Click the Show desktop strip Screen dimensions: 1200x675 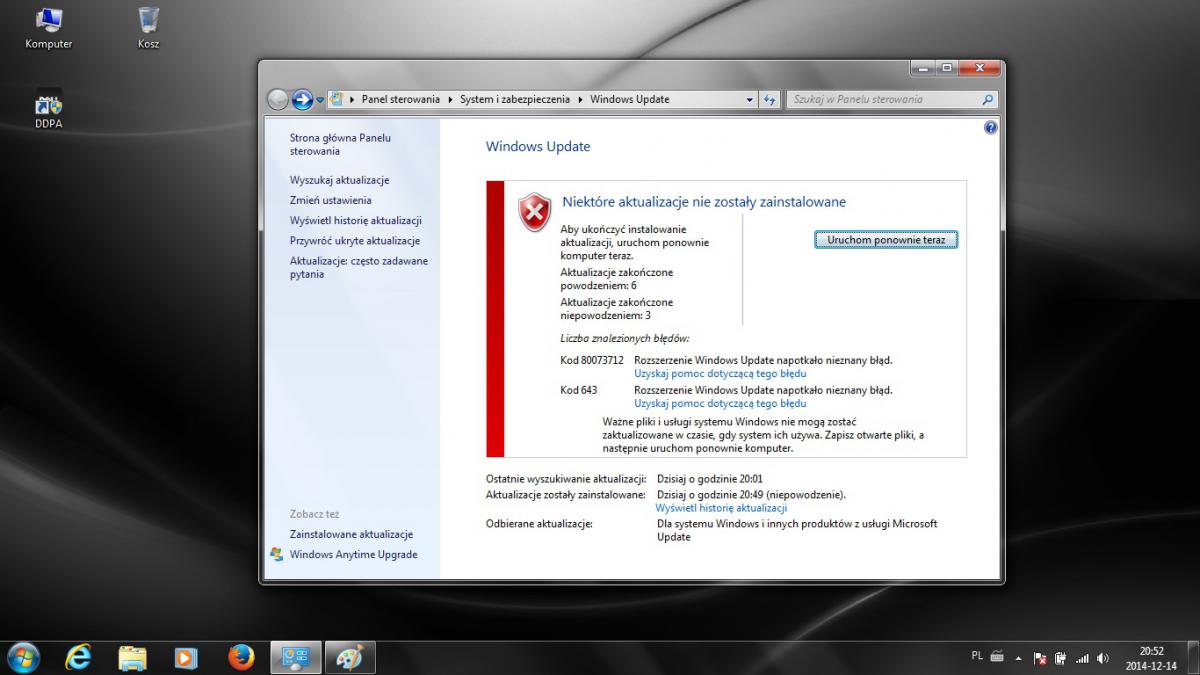tap(1193, 657)
